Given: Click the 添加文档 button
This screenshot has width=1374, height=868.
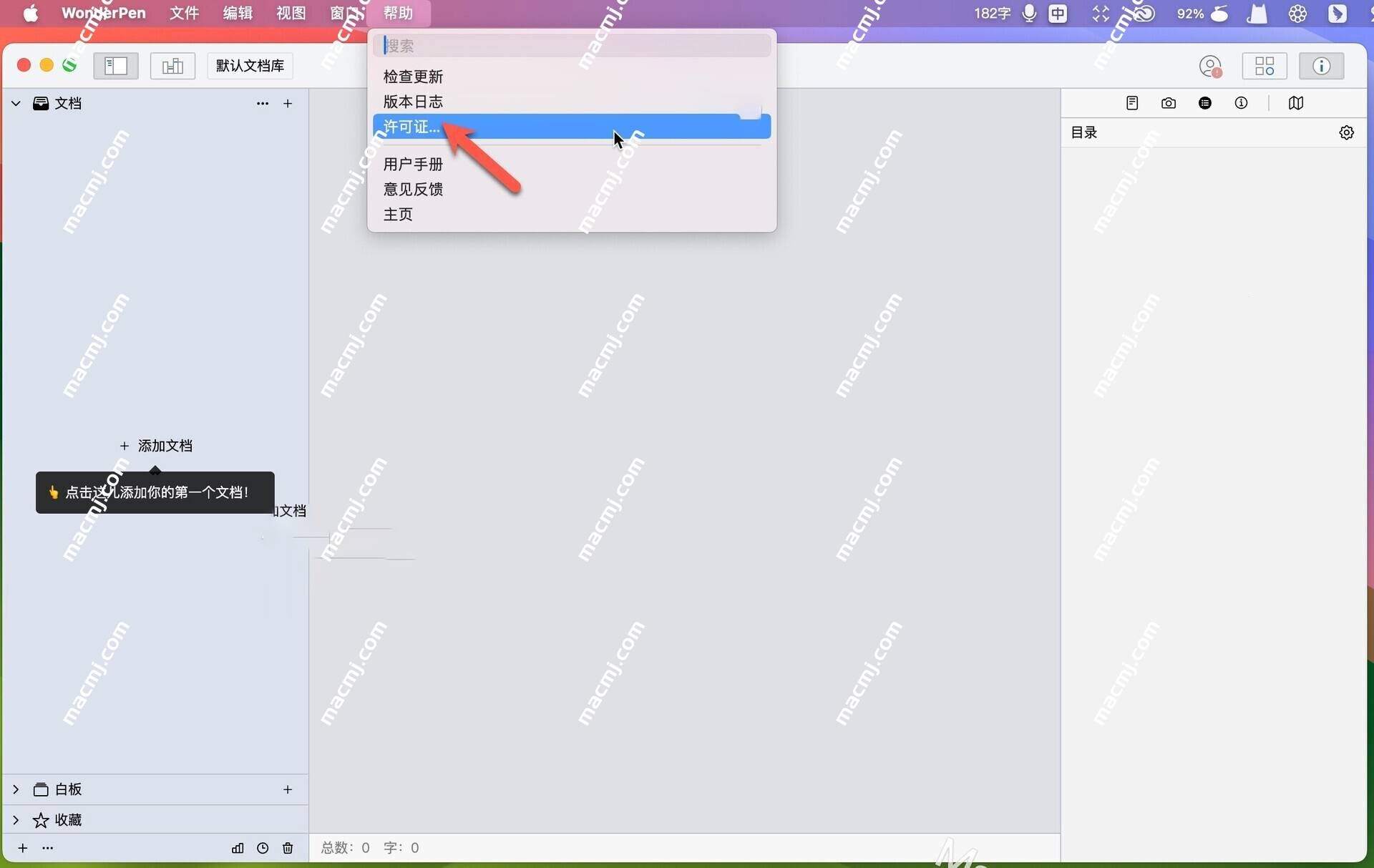Looking at the screenshot, I should coord(156,446).
